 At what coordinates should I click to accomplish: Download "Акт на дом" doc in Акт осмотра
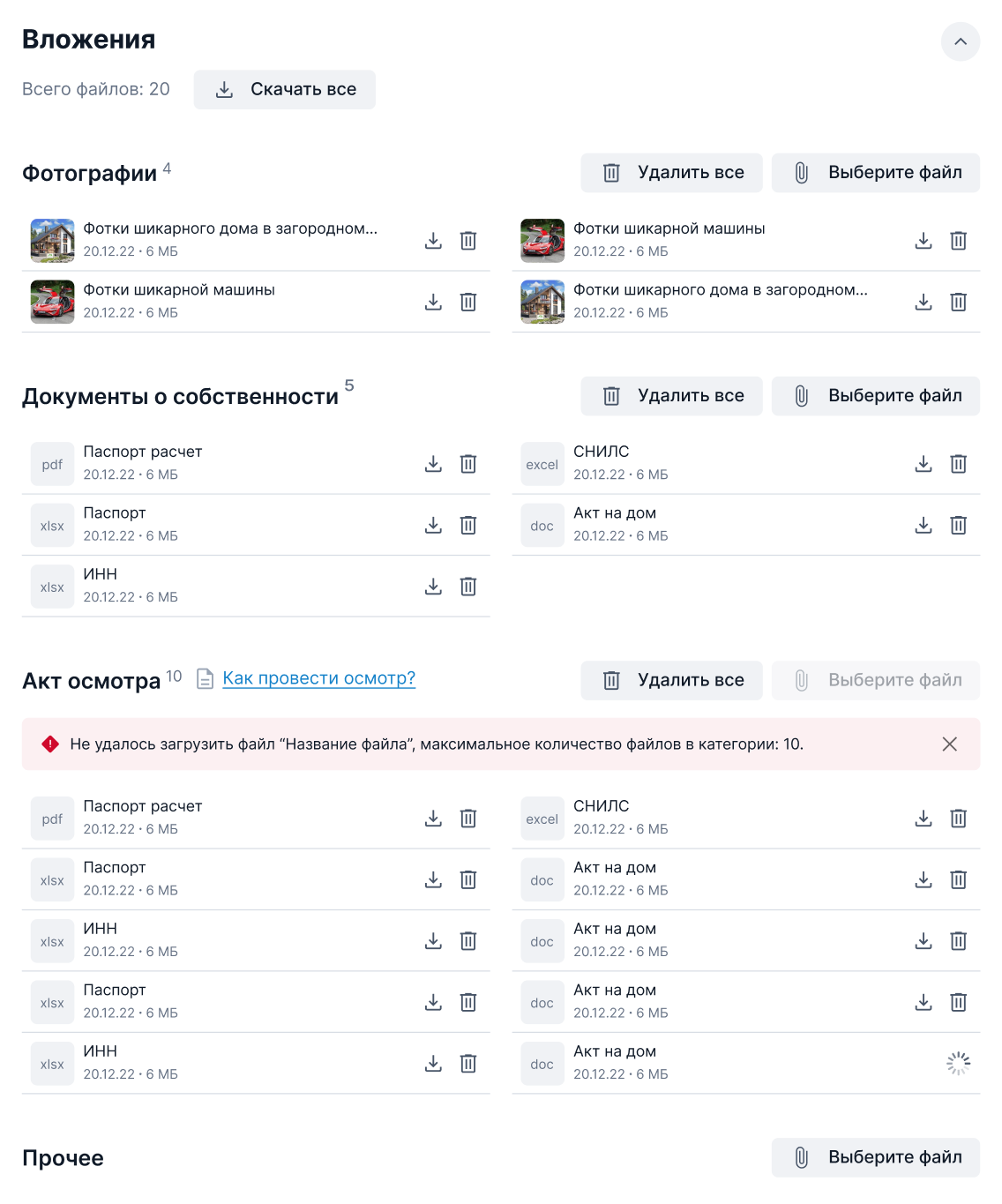pyautogui.click(x=923, y=879)
